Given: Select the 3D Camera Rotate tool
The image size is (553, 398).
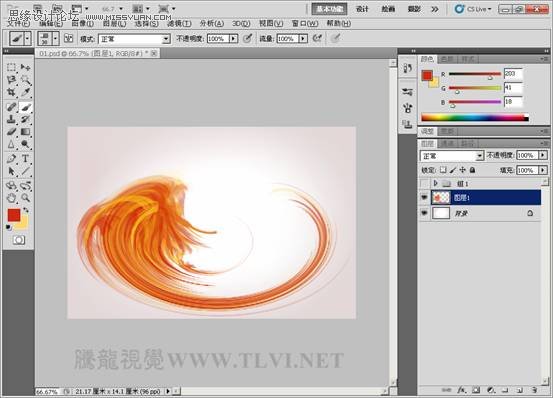Looking at the screenshot, I should click(25, 185).
